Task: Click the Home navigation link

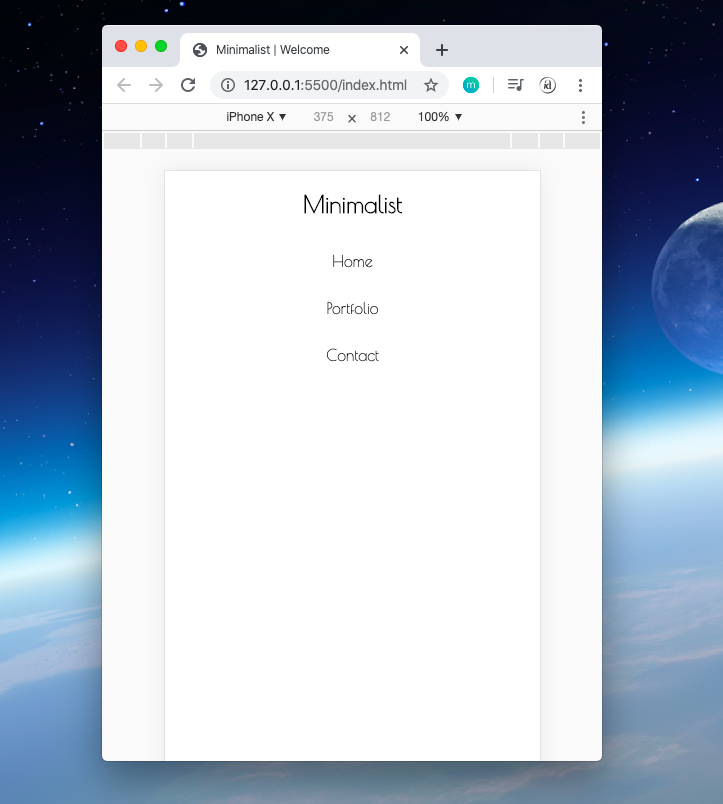Action: [x=352, y=262]
